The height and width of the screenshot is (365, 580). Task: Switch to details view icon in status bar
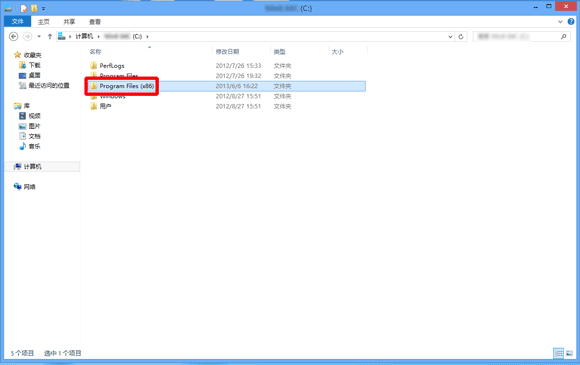coord(559,353)
